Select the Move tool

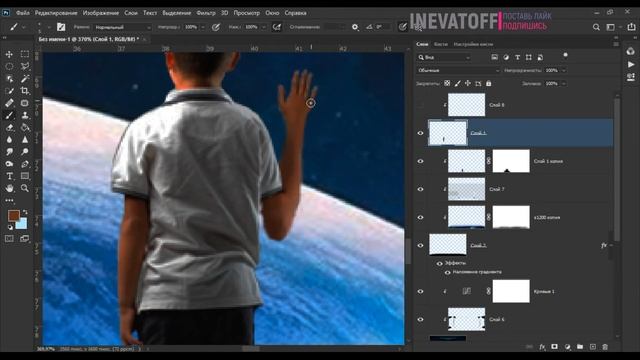click(9, 54)
